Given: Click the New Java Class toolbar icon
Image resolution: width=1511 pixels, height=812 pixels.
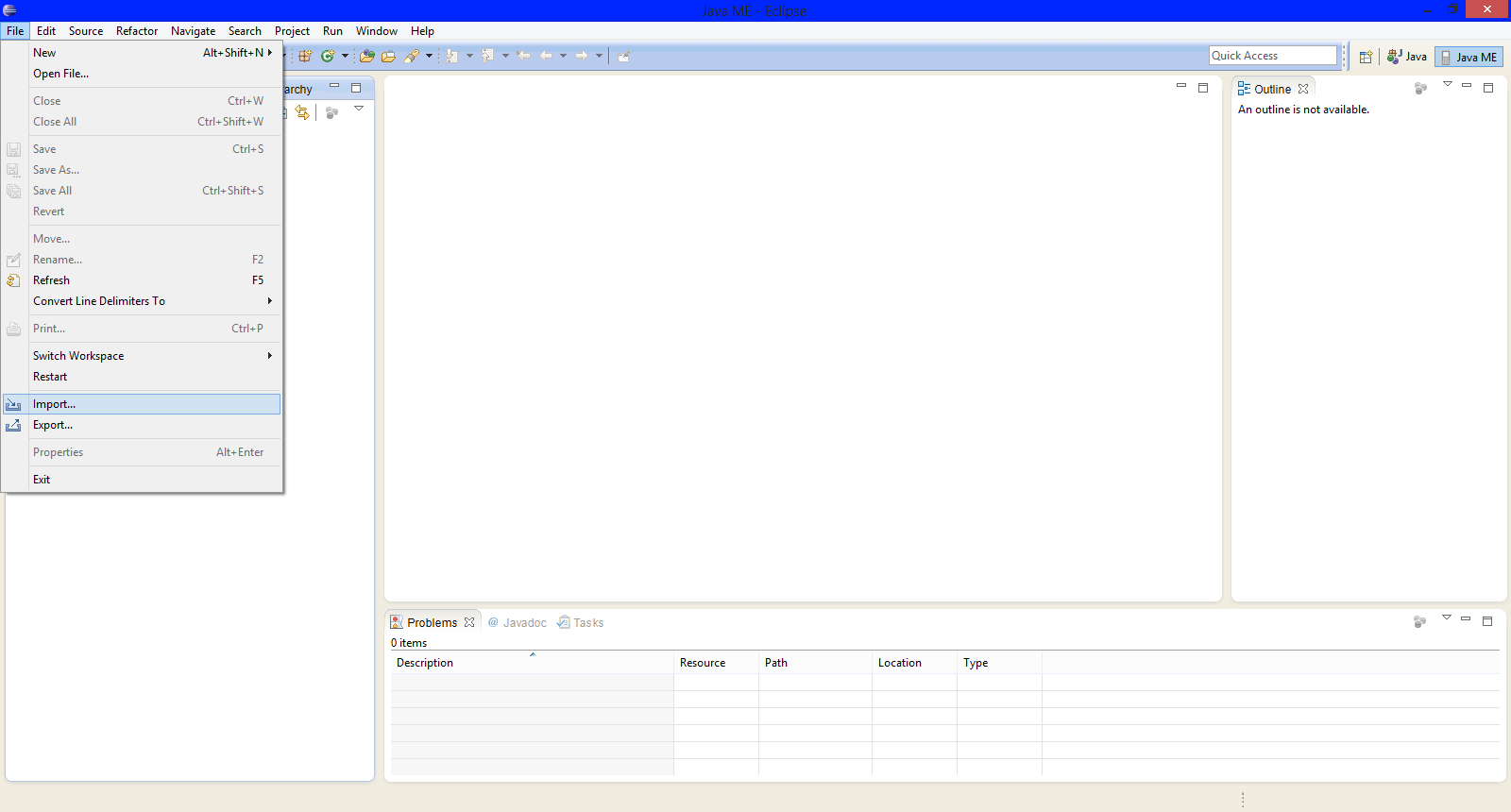Looking at the screenshot, I should (327, 56).
